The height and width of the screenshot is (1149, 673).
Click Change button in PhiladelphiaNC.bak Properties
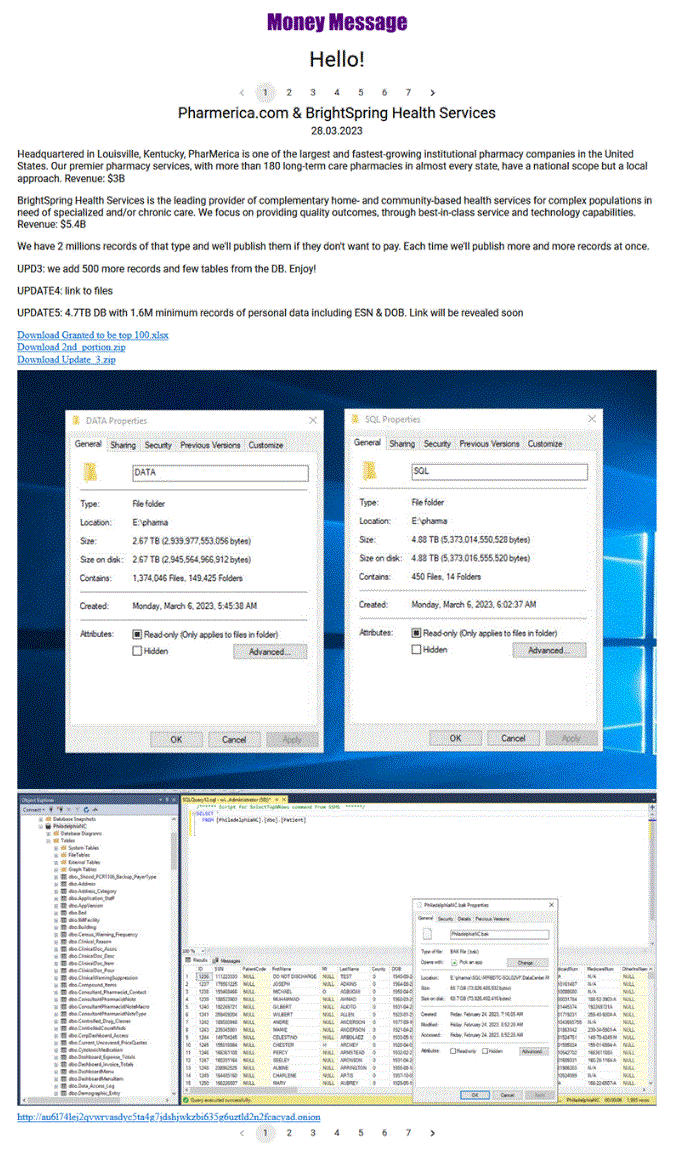[527, 963]
